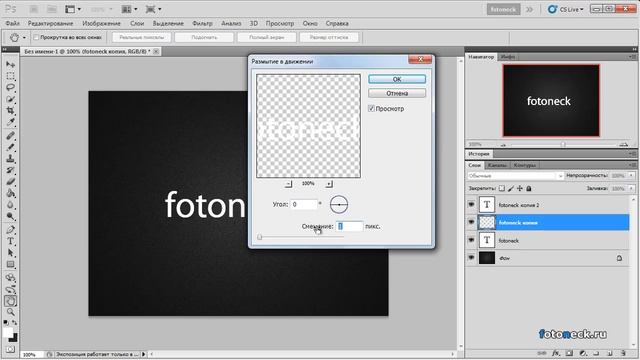Toggle lock image pixels brush icon
Image resolution: width=640 pixels, height=360 pixels.
point(511,188)
